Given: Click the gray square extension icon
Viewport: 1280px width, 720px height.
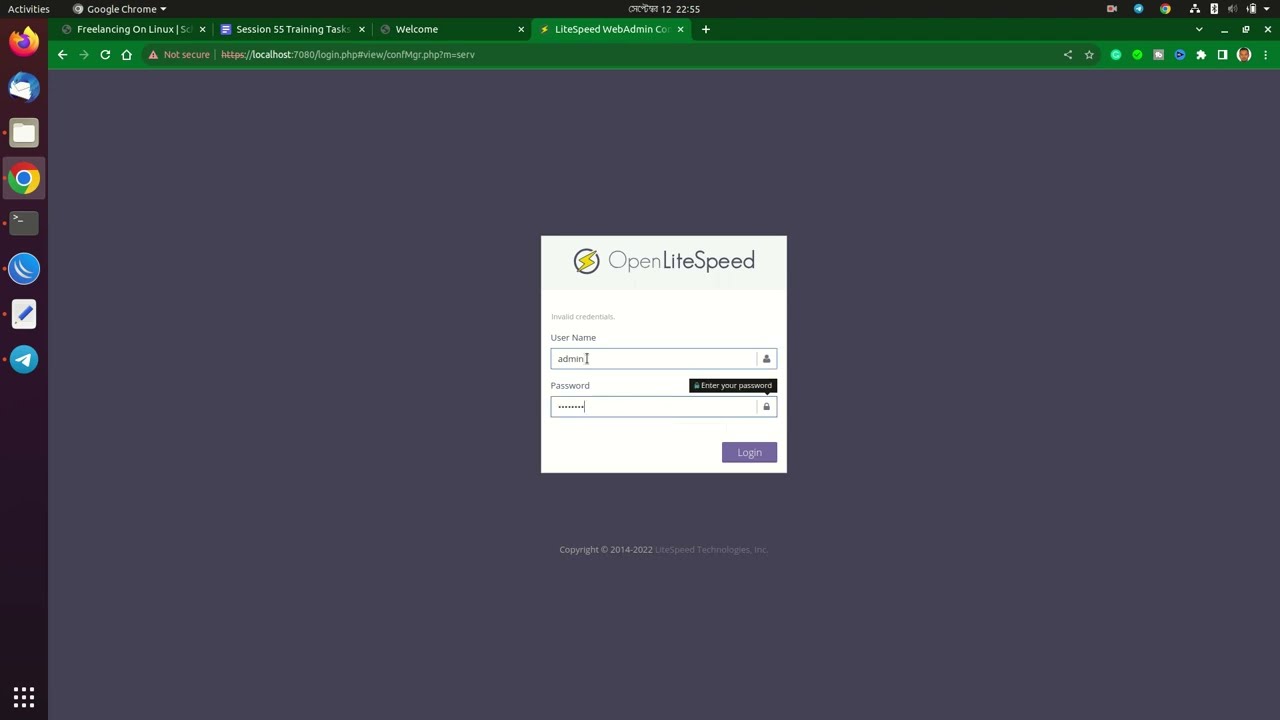Looking at the screenshot, I should (x=1159, y=55).
